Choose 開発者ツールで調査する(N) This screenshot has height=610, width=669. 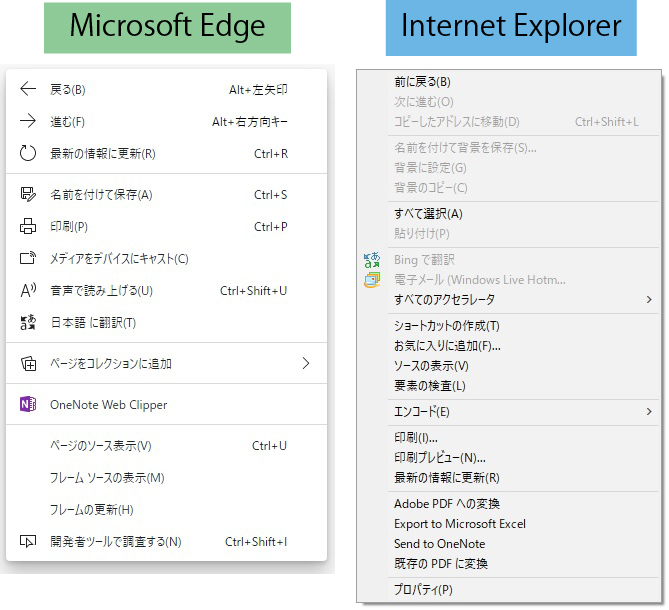pyautogui.click(x=166, y=542)
